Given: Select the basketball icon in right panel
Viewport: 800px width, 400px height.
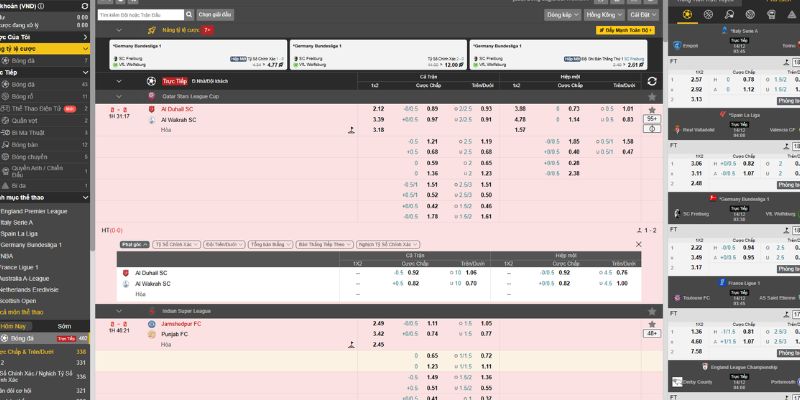Looking at the screenshot, I should click(710, 16).
